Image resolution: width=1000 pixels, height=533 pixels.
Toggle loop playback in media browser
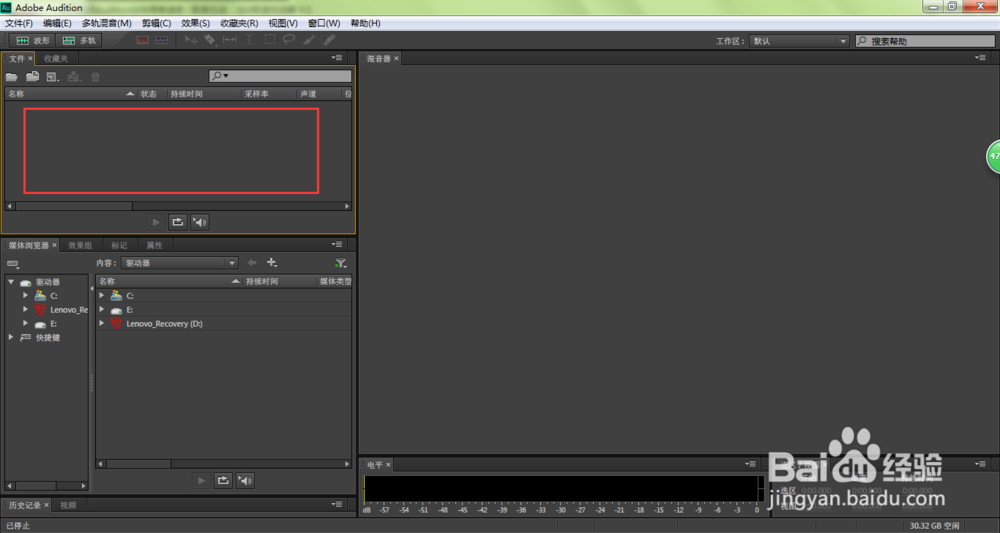click(x=223, y=481)
